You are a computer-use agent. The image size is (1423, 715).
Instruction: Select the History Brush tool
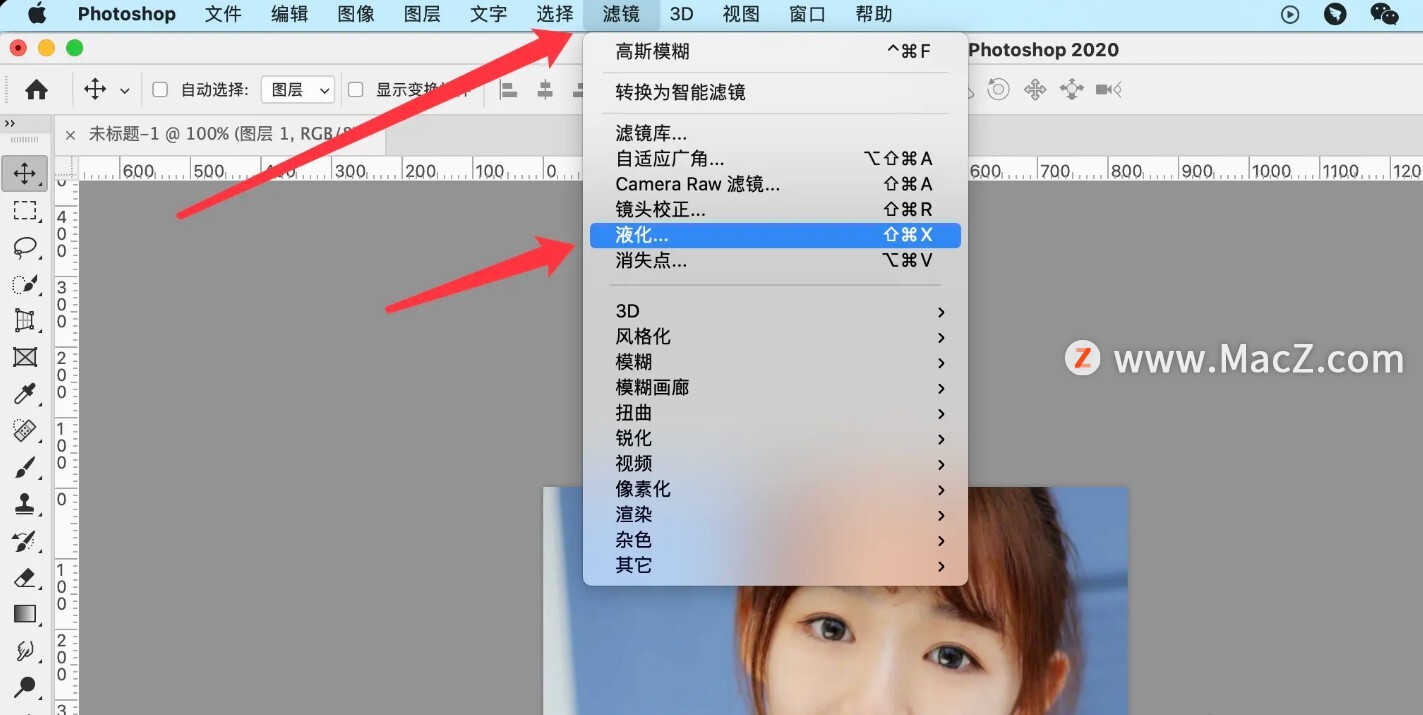pyautogui.click(x=25, y=541)
